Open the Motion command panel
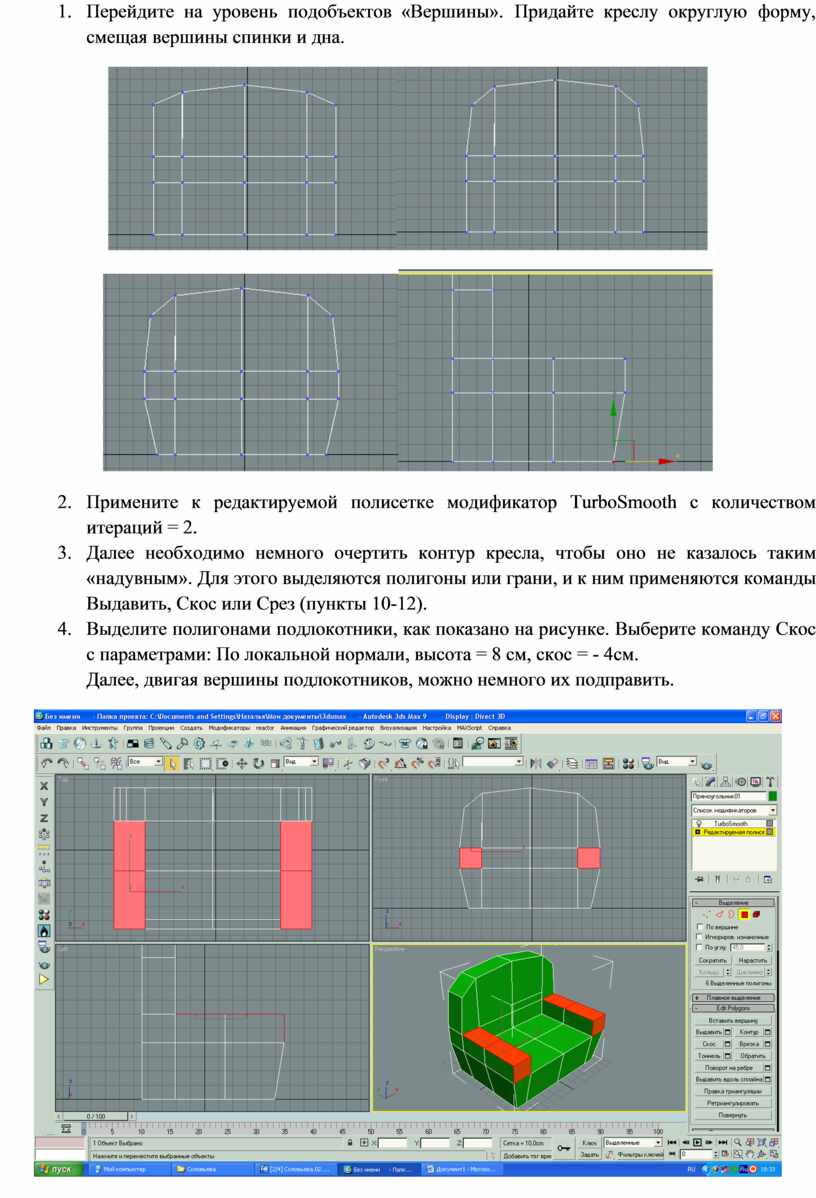Screen dimensions: 816x1198 tap(740, 782)
